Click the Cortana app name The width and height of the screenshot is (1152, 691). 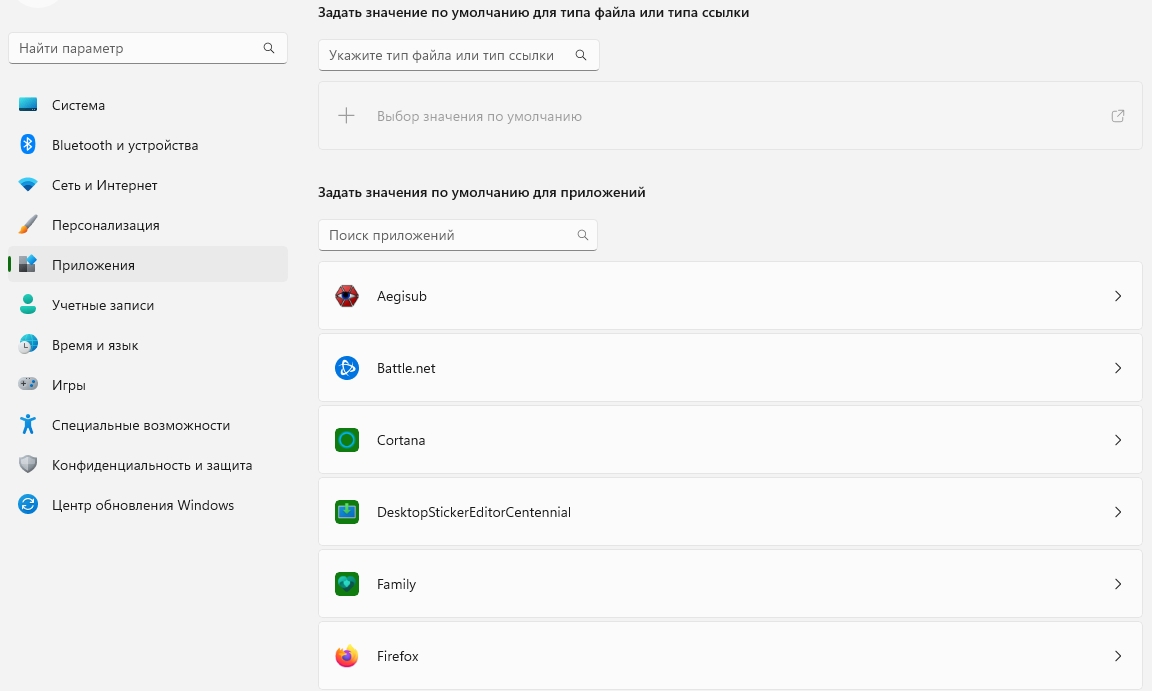coord(401,440)
